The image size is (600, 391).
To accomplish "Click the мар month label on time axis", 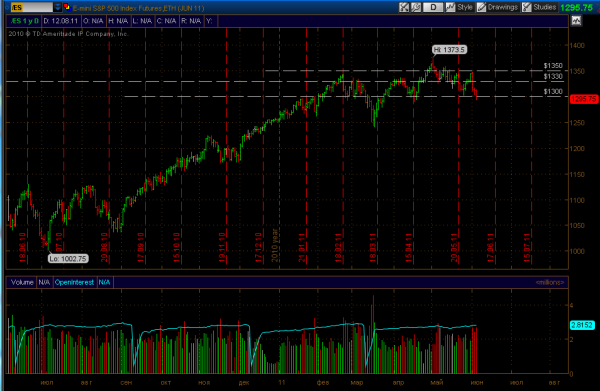I will [357, 383].
